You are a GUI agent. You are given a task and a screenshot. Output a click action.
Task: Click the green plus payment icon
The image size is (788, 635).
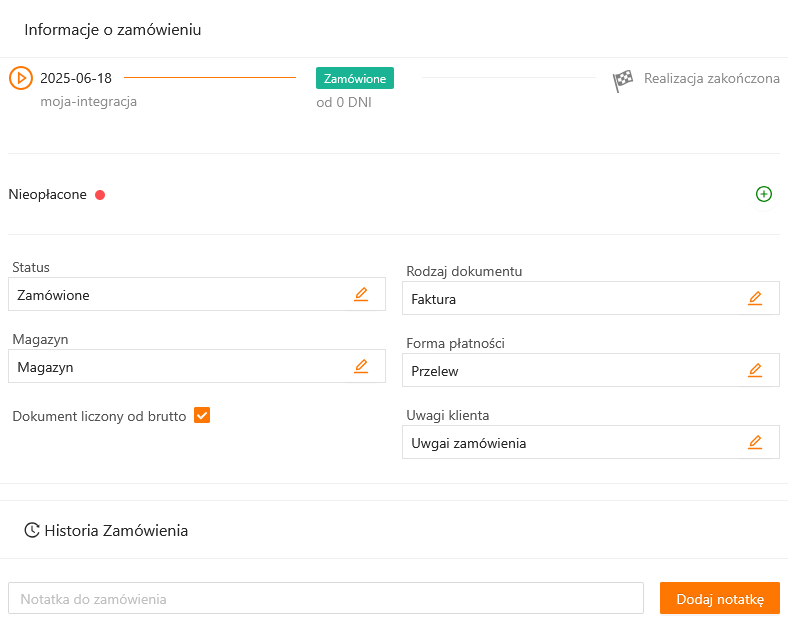click(764, 194)
